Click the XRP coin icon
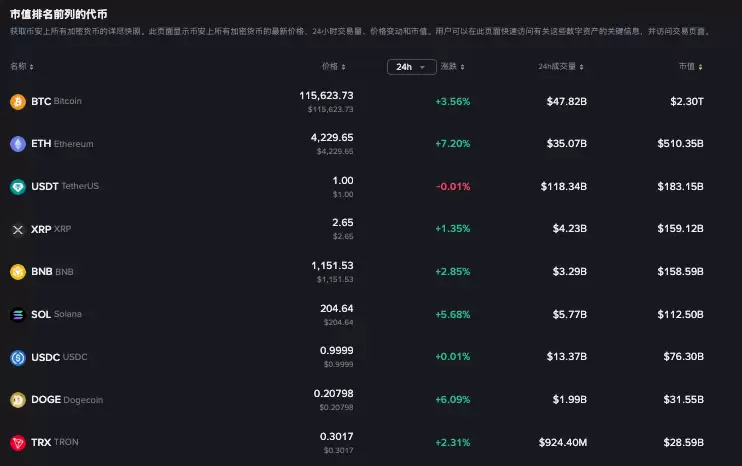Screen dimensions: 742x466 click(17, 229)
